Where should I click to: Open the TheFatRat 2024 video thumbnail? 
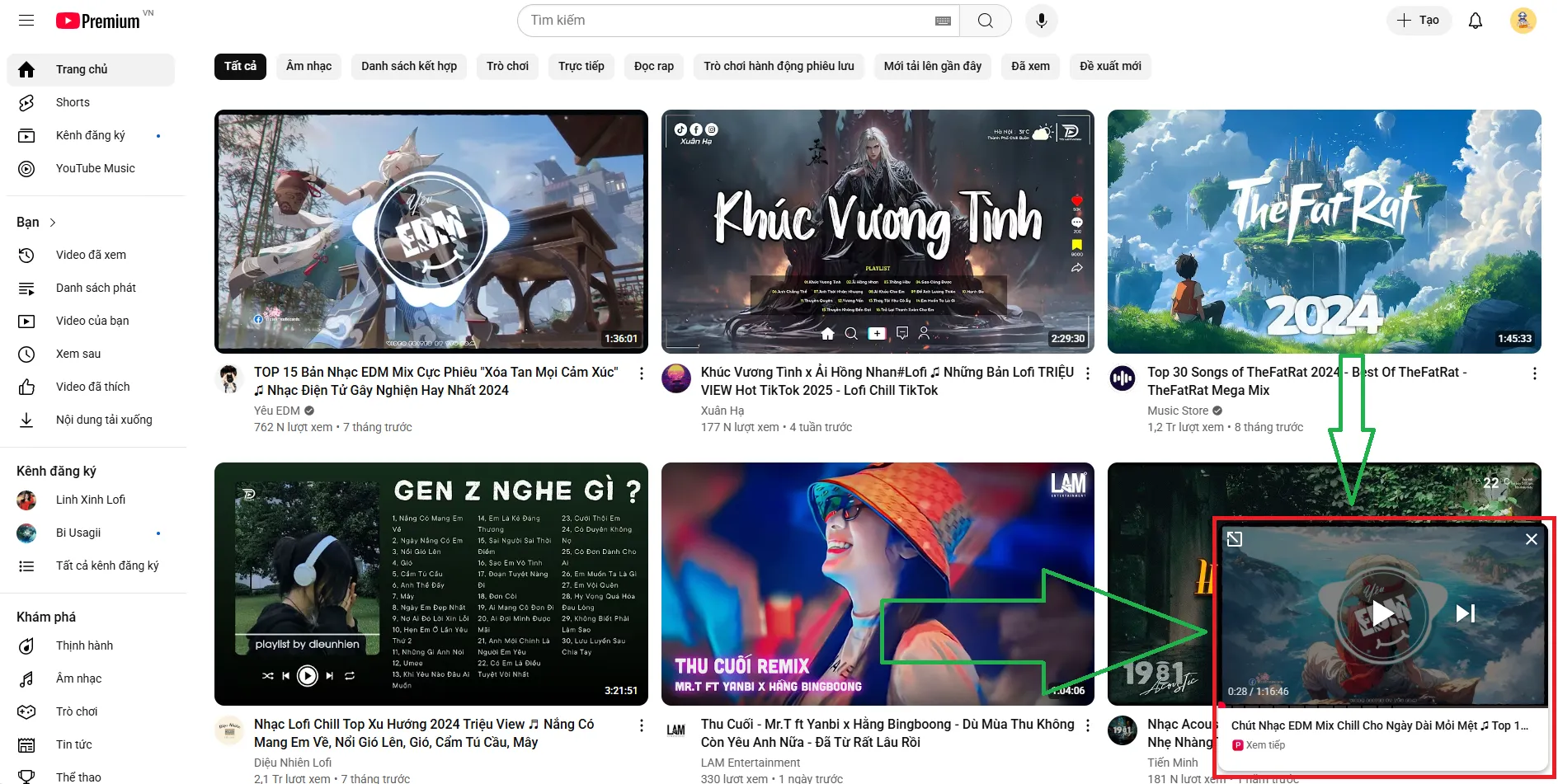click(x=1324, y=232)
